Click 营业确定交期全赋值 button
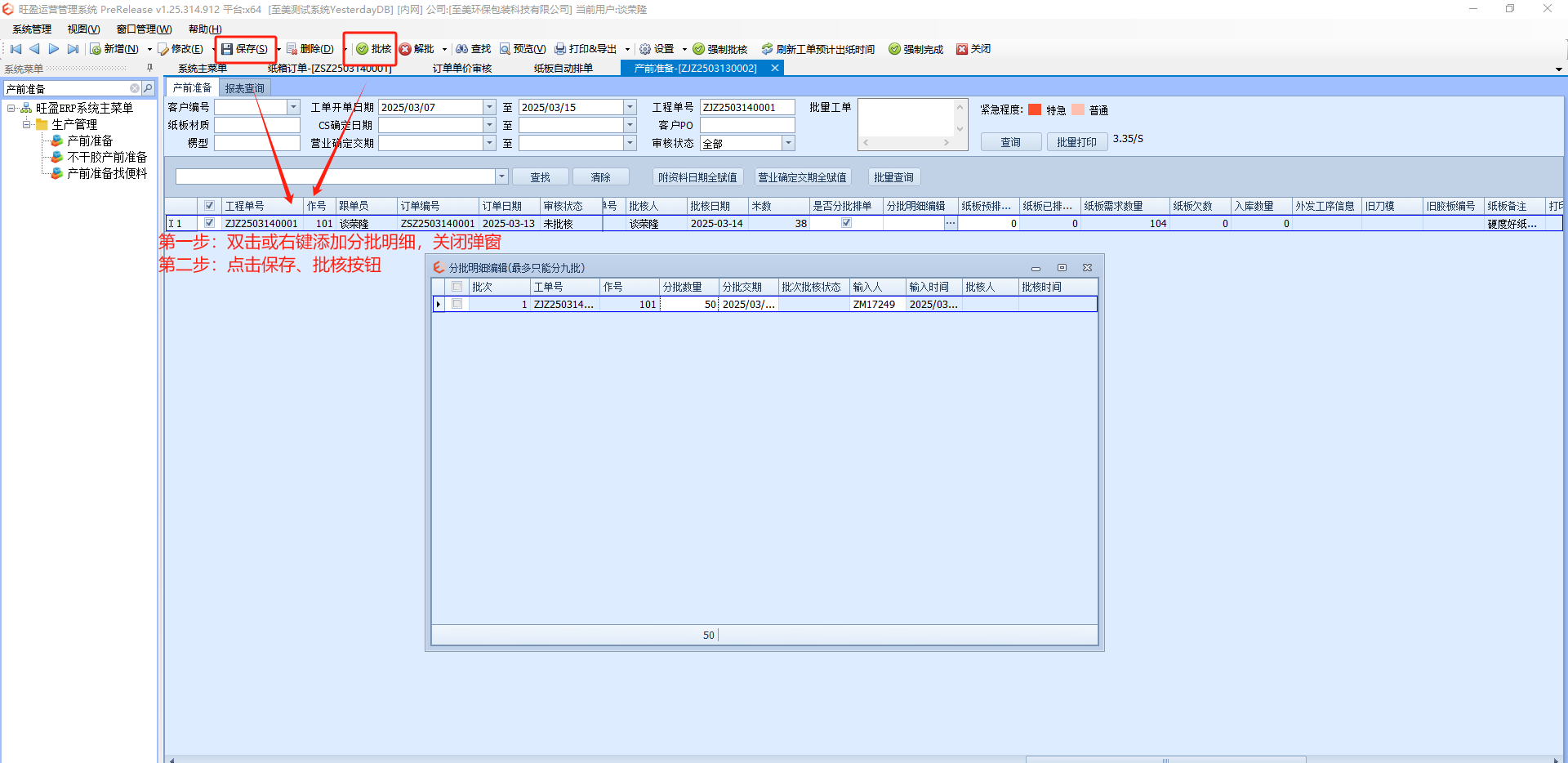This screenshot has width=1568, height=763. coord(802,177)
